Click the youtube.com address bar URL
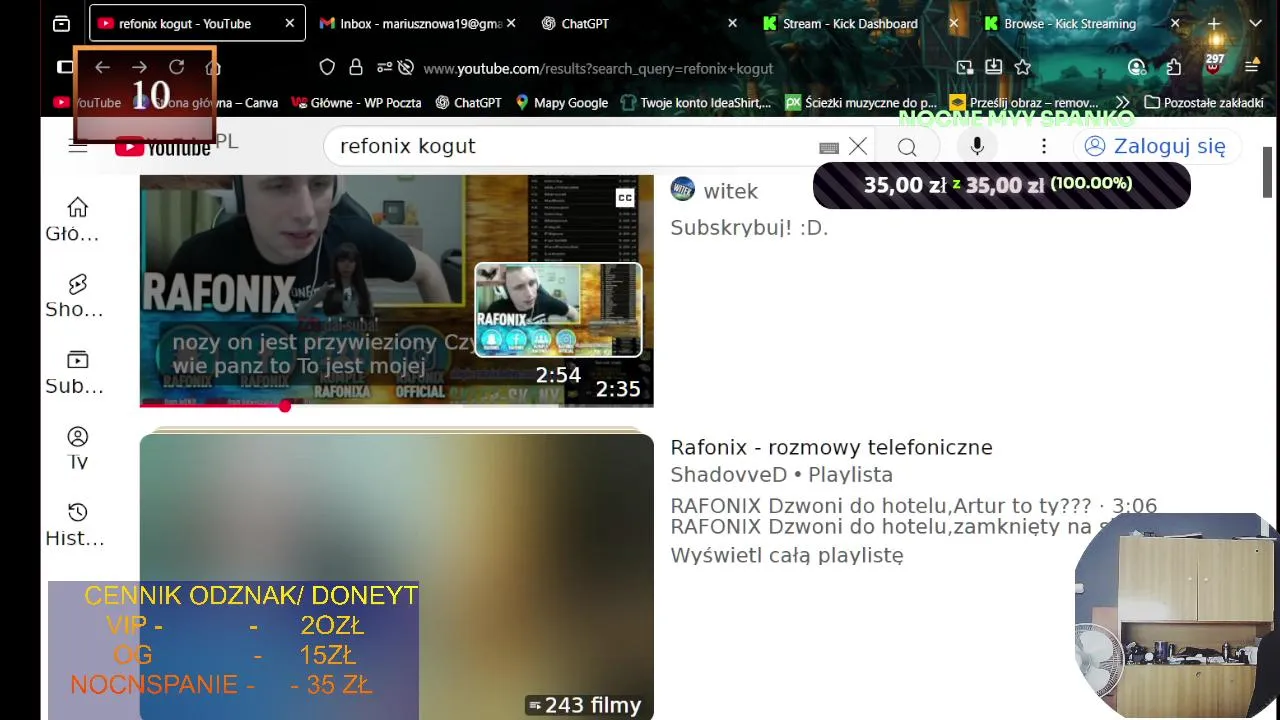 [598, 68]
